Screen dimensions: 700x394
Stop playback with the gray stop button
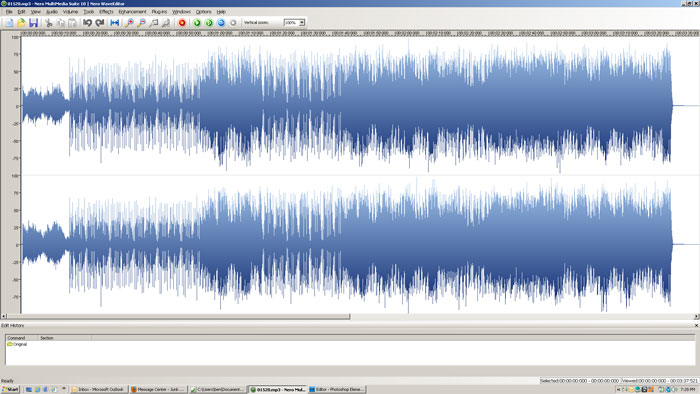pyautogui.click(x=233, y=23)
